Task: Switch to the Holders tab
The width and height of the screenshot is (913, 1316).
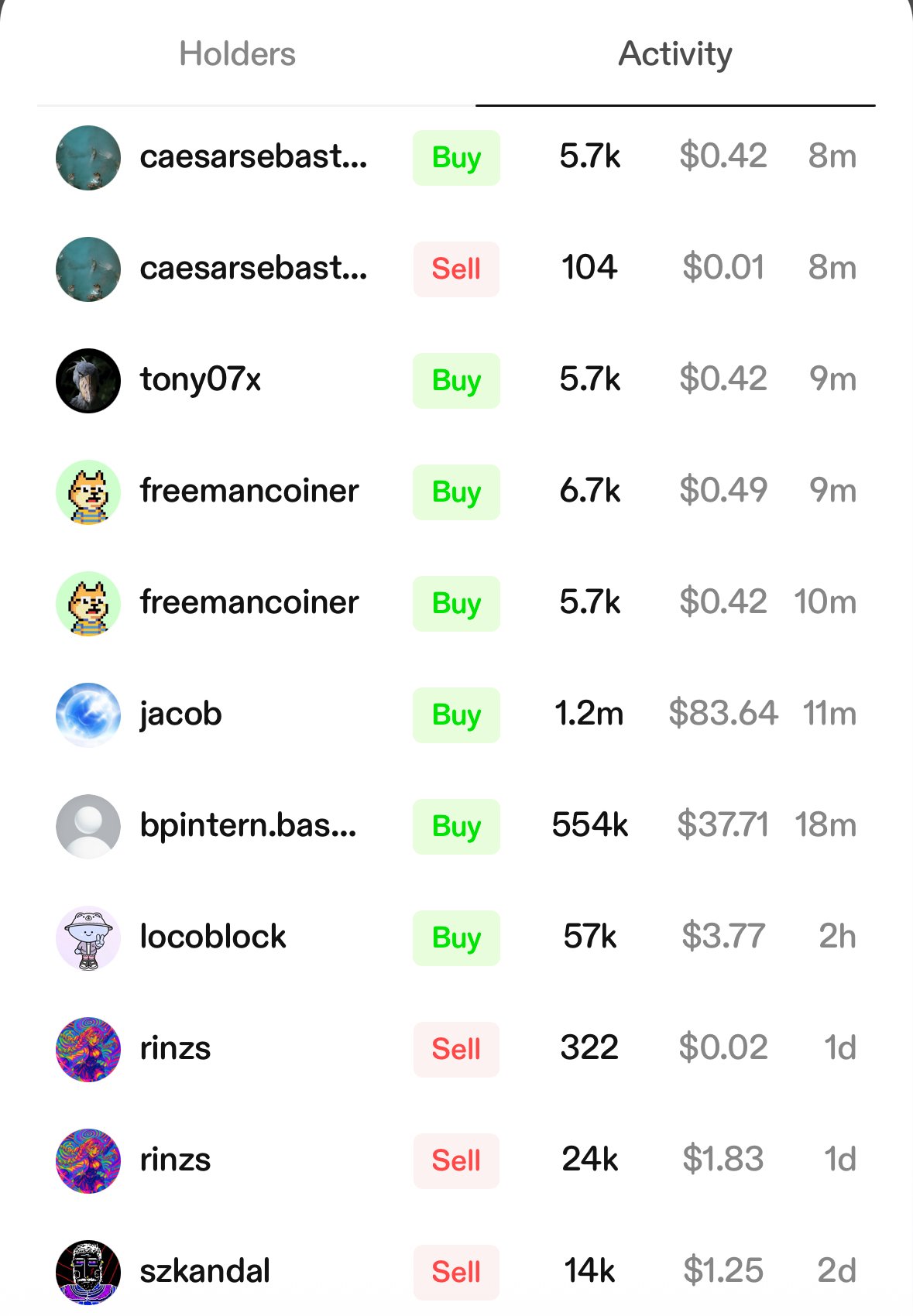Action: pos(237,54)
